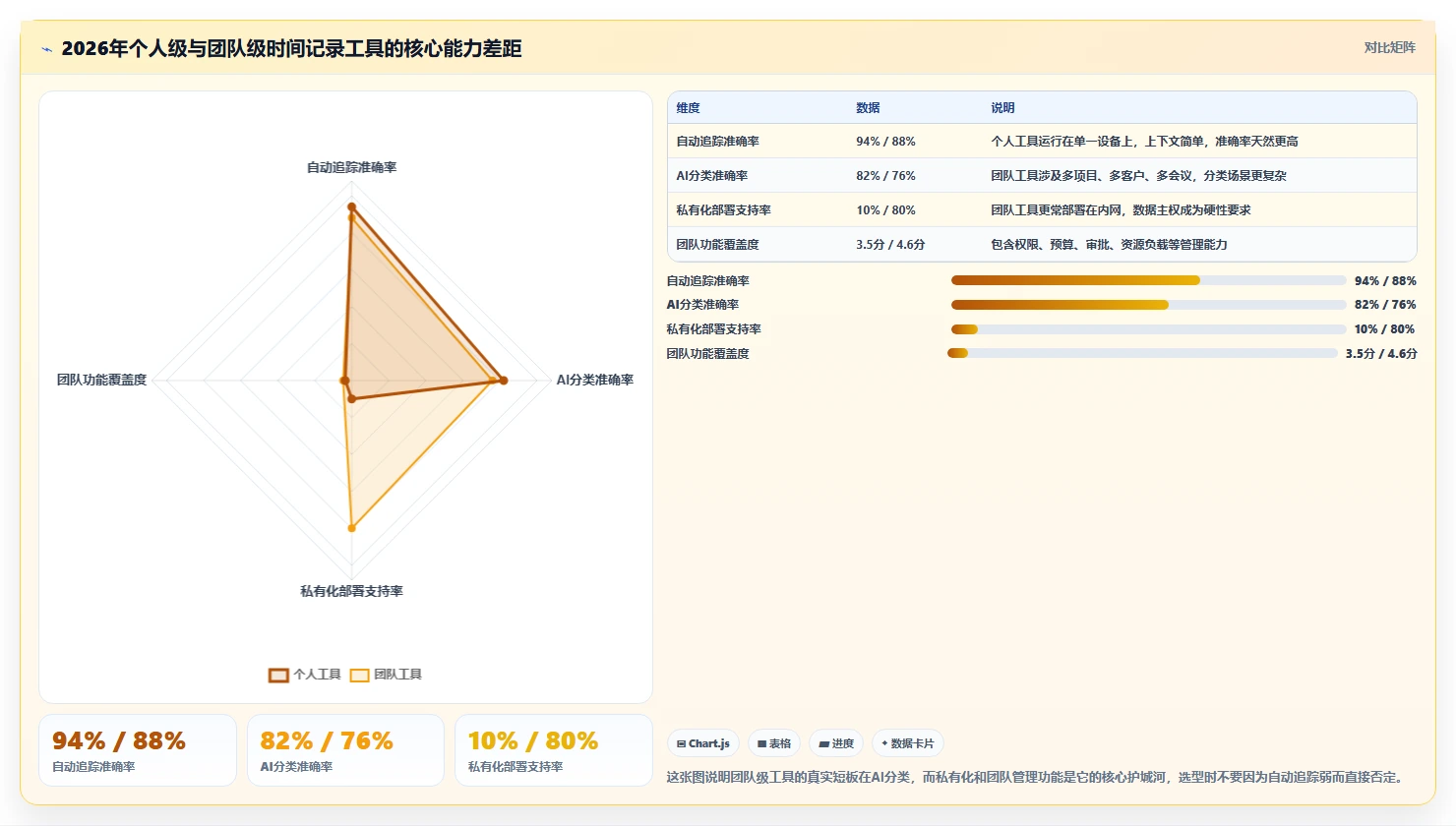Click the 自动追踪准确率 progress bar

(x=1148, y=280)
